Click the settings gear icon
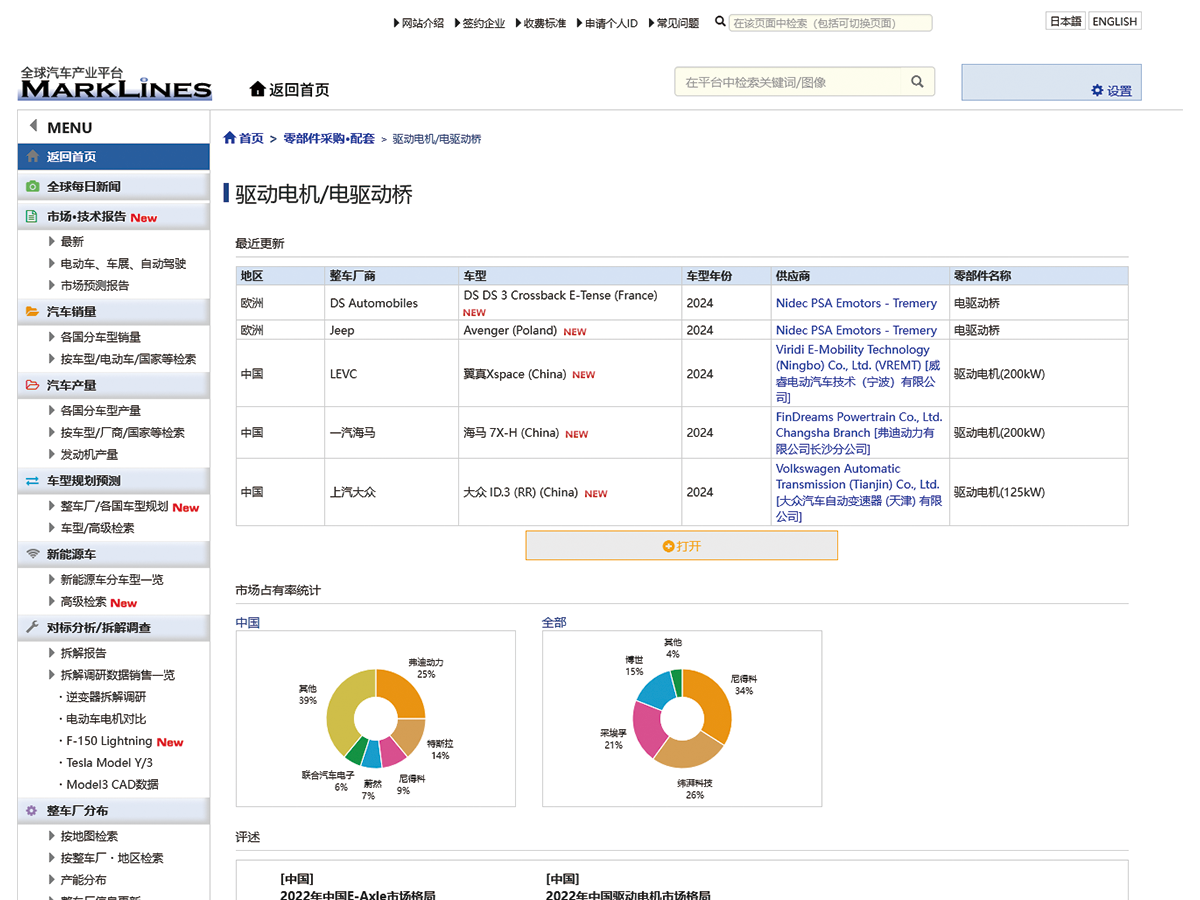Viewport: 1200px width, 900px height. pos(1097,90)
